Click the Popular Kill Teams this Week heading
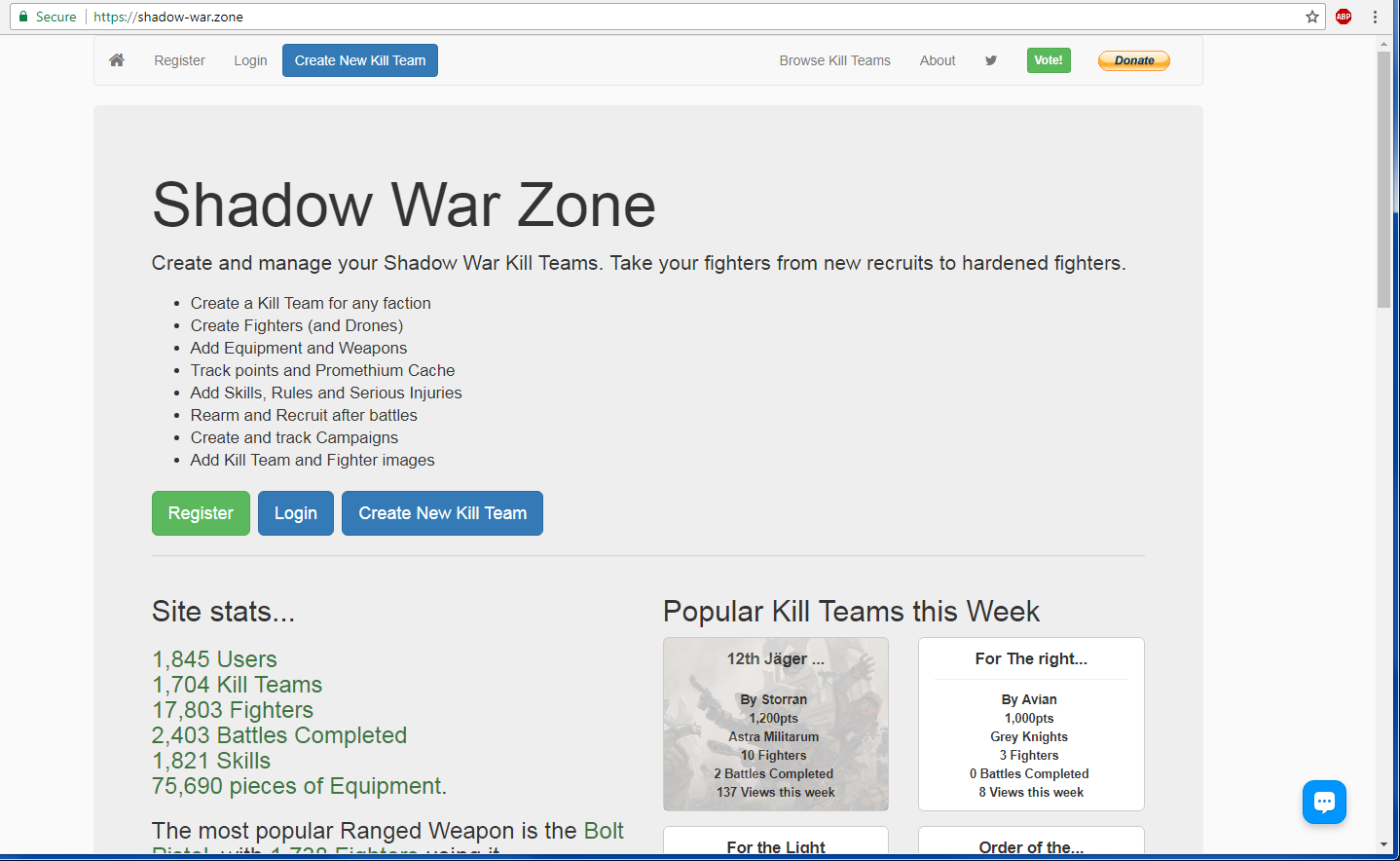This screenshot has width=1400, height=861. [x=851, y=611]
